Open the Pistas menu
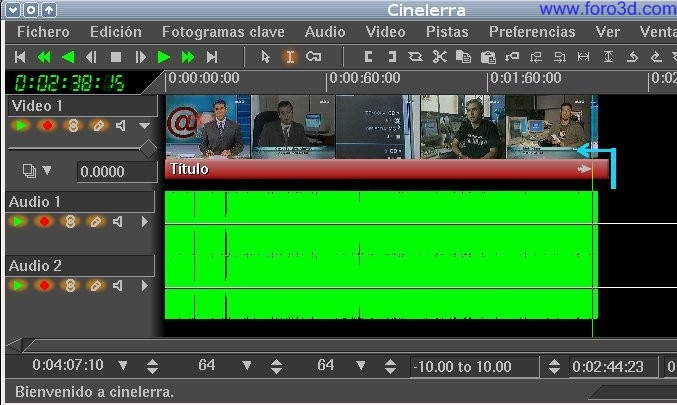The width and height of the screenshot is (677, 405). (x=447, y=32)
